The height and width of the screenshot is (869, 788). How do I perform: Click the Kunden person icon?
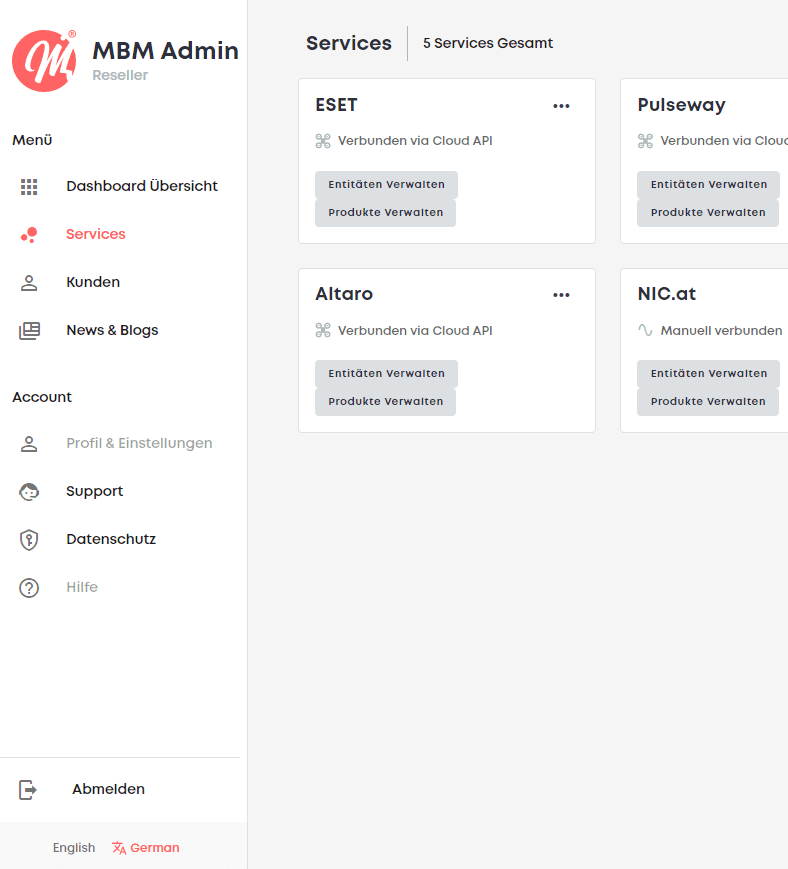point(29,283)
